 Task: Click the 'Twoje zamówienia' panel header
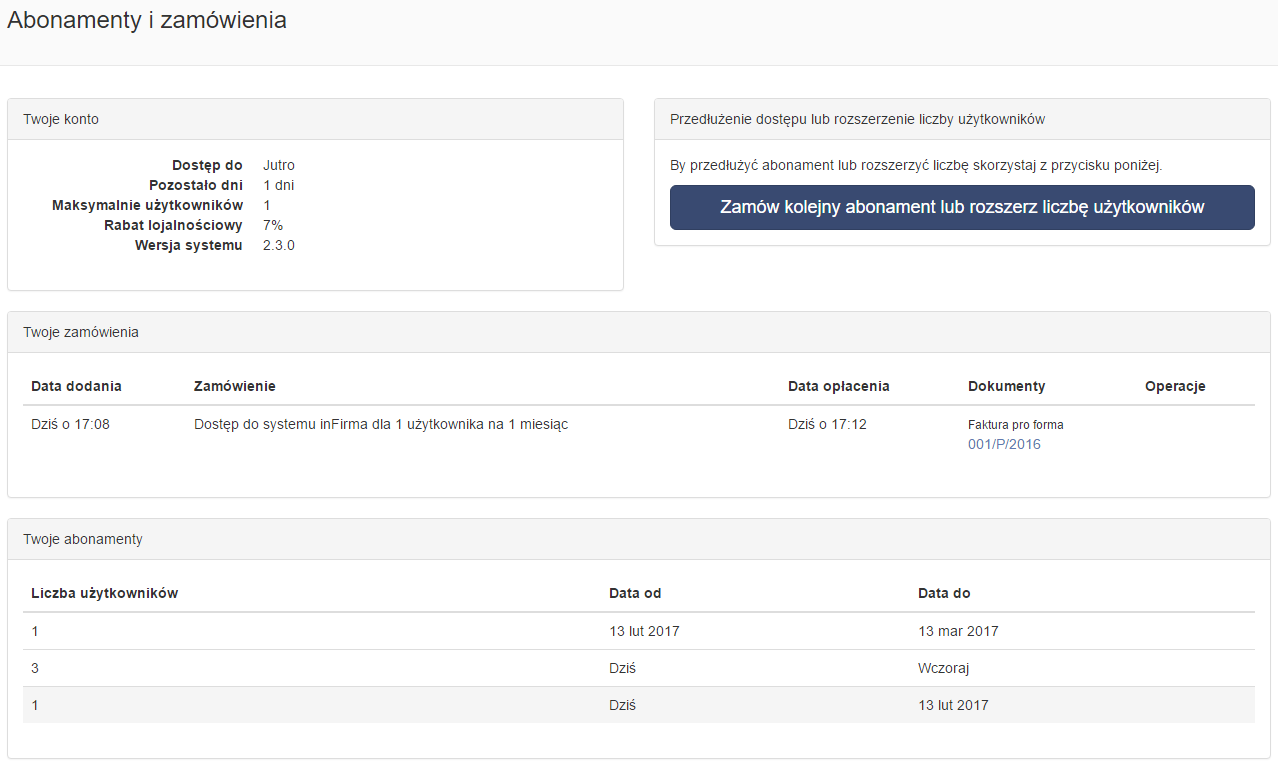pyautogui.click(x=639, y=332)
